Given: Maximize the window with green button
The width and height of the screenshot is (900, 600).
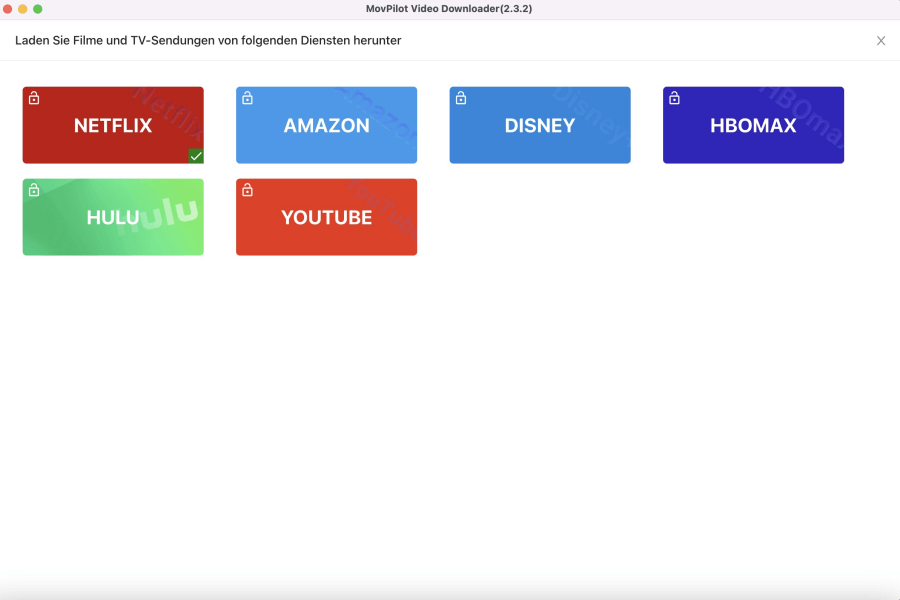Looking at the screenshot, I should click(38, 9).
